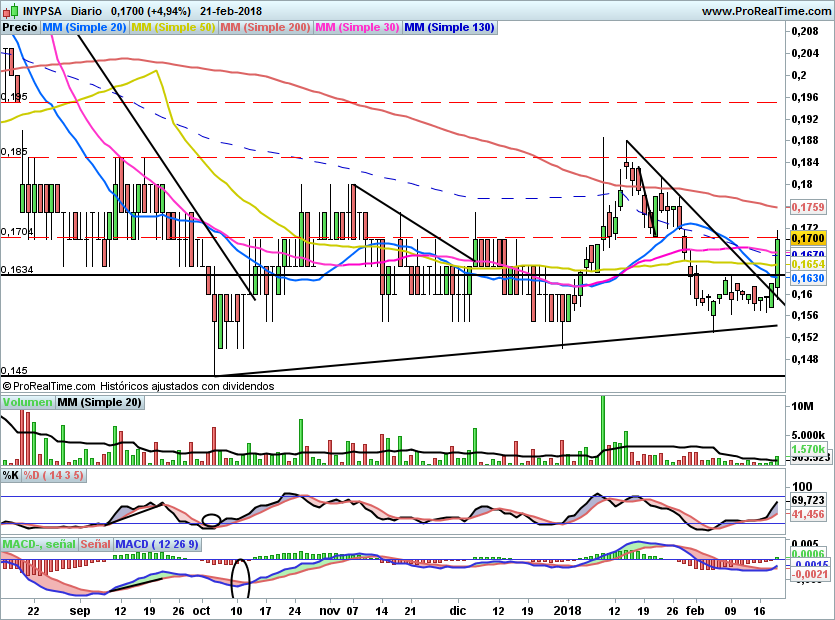Screen dimensions: 835x620
Task: Select the red Señal label
Action: tap(95, 545)
